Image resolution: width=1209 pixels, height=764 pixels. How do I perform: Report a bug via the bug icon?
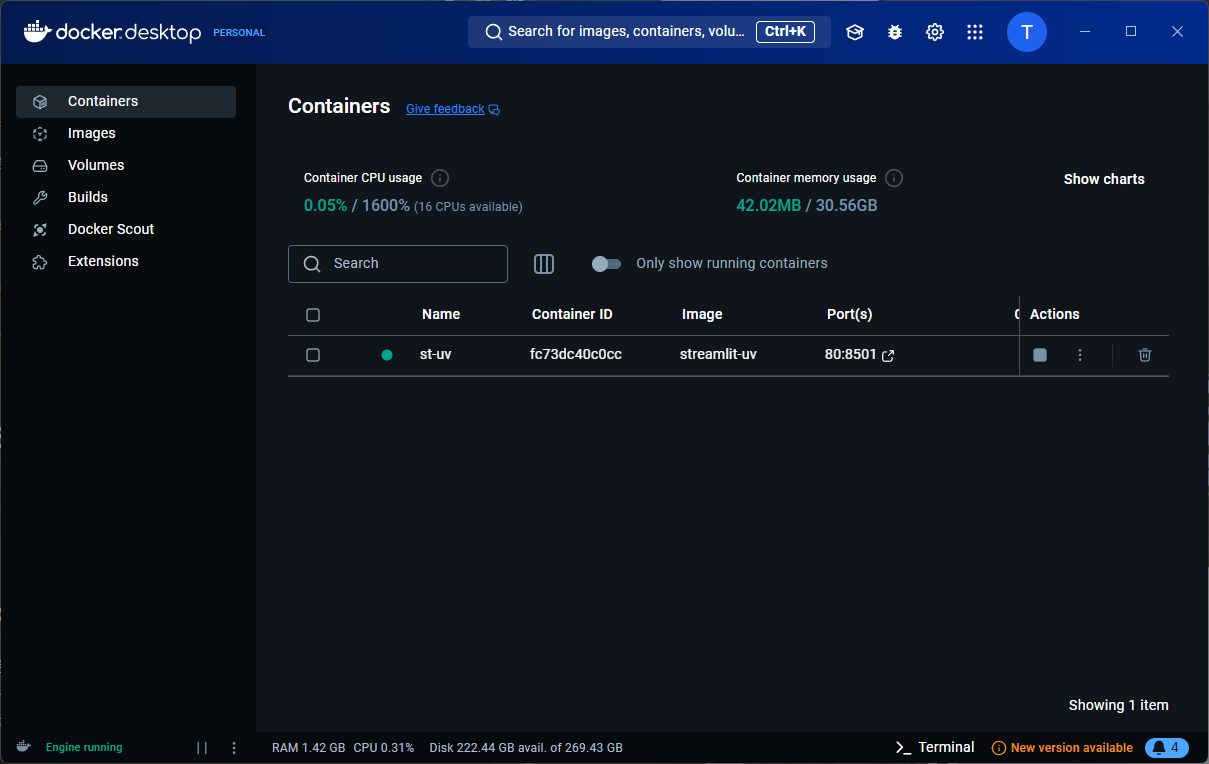click(894, 31)
